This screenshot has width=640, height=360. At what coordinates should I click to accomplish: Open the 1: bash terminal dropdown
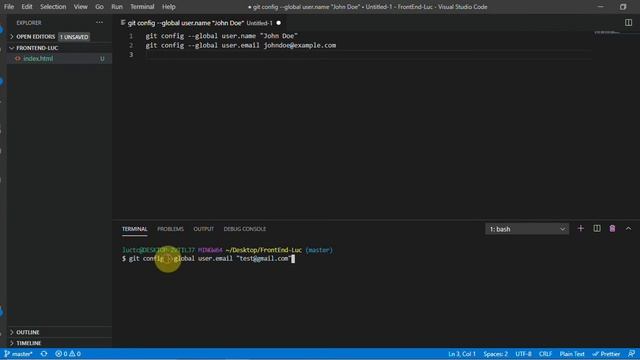[527, 229]
